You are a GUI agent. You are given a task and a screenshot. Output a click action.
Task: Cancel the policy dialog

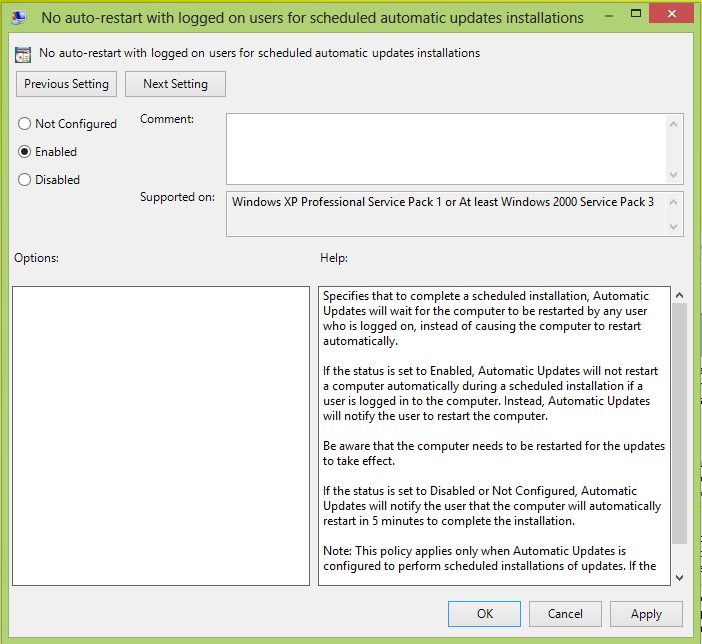[x=565, y=614]
